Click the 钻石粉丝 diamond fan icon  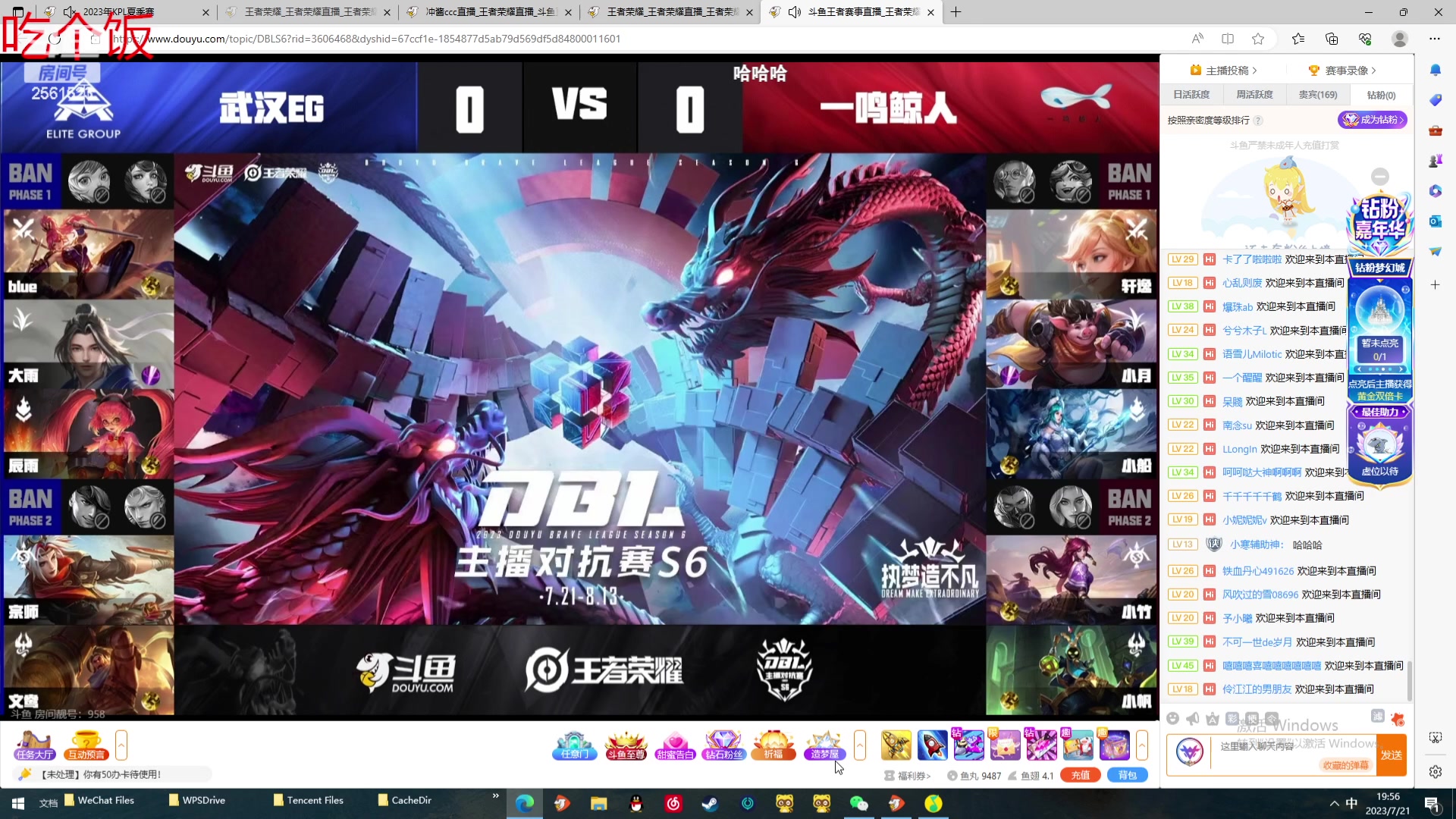(723, 745)
